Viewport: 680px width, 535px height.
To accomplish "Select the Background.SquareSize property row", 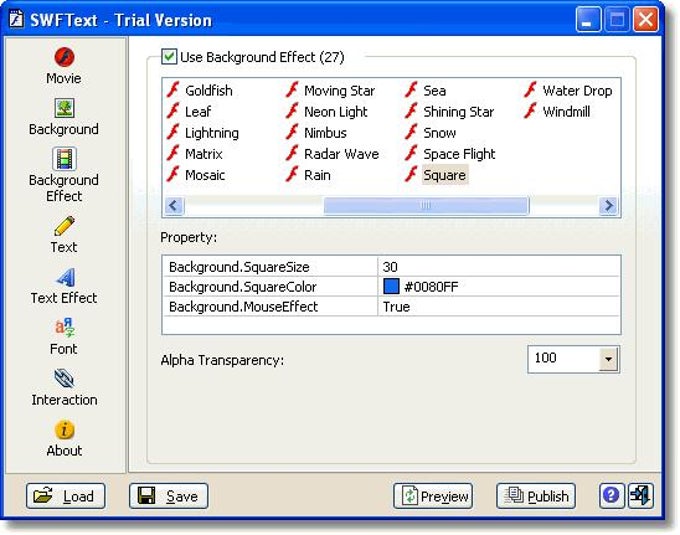I will click(391, 267).
